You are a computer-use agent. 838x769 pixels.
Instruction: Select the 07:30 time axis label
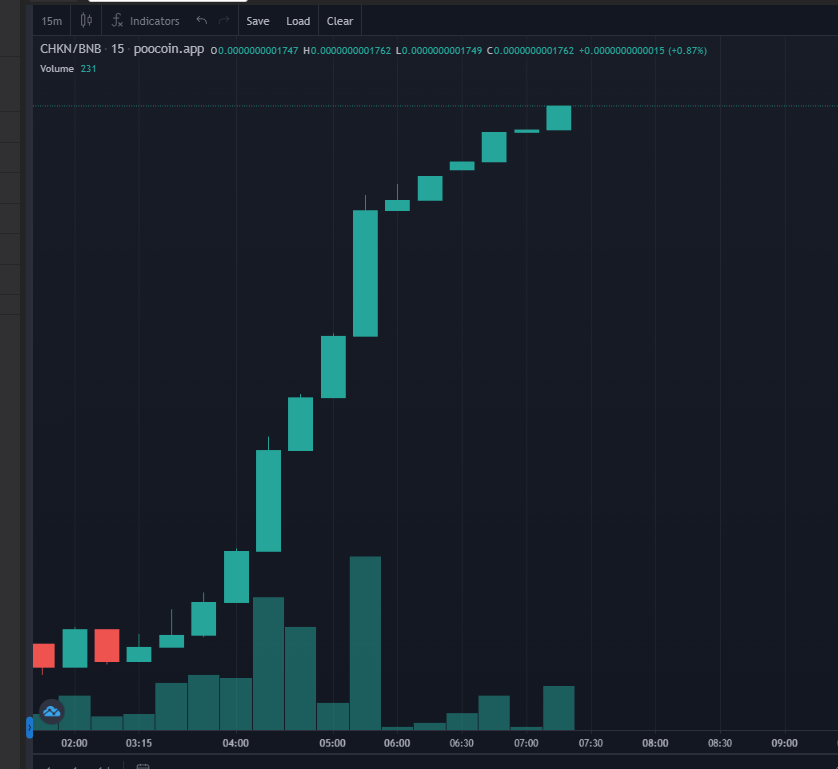coord(591,743)
